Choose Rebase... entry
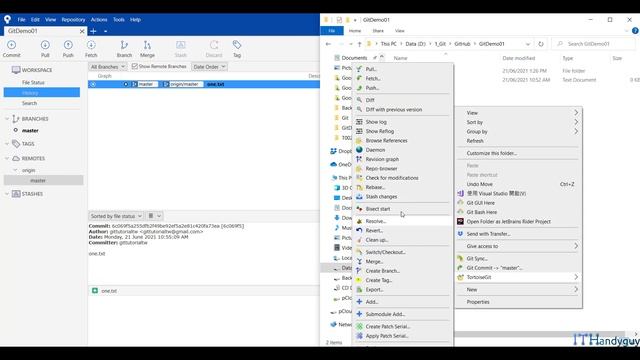640x360 pixels. point(403,187)
